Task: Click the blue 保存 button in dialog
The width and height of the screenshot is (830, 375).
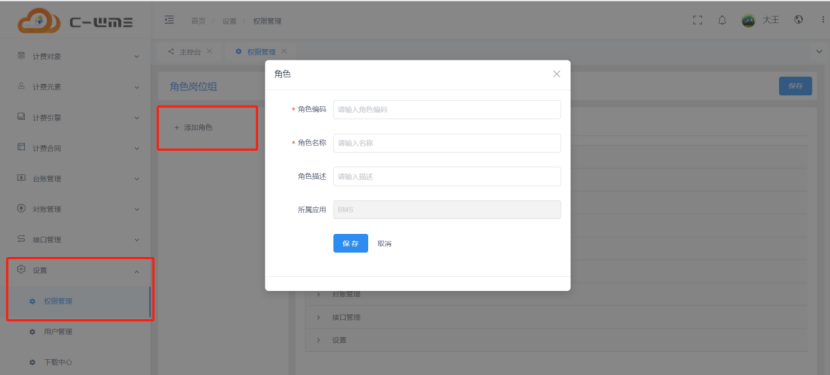Action: [350, 244]
